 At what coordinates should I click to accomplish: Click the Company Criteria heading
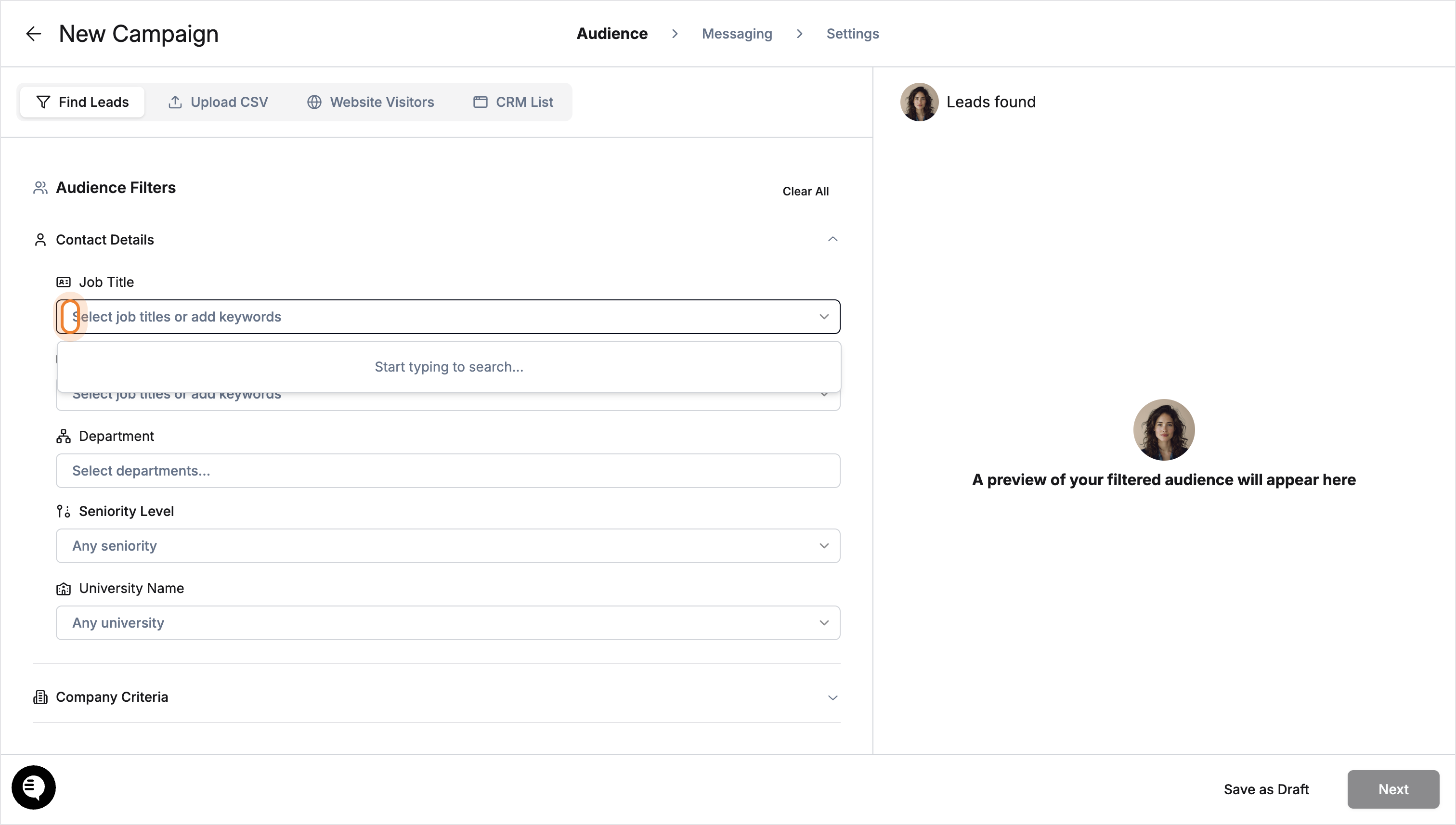[112, 697]
